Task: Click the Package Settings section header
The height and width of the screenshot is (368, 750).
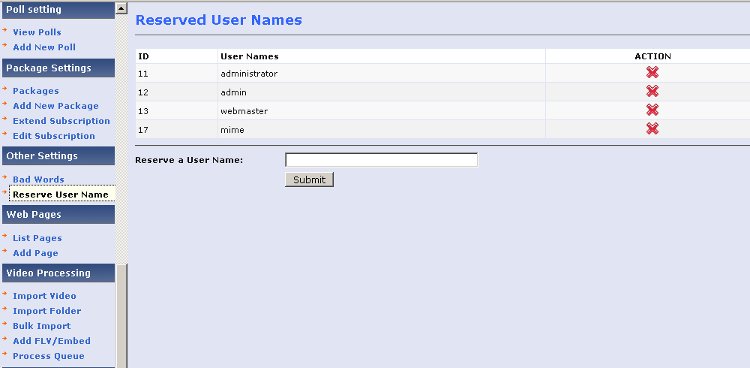Action: point(58,68)
